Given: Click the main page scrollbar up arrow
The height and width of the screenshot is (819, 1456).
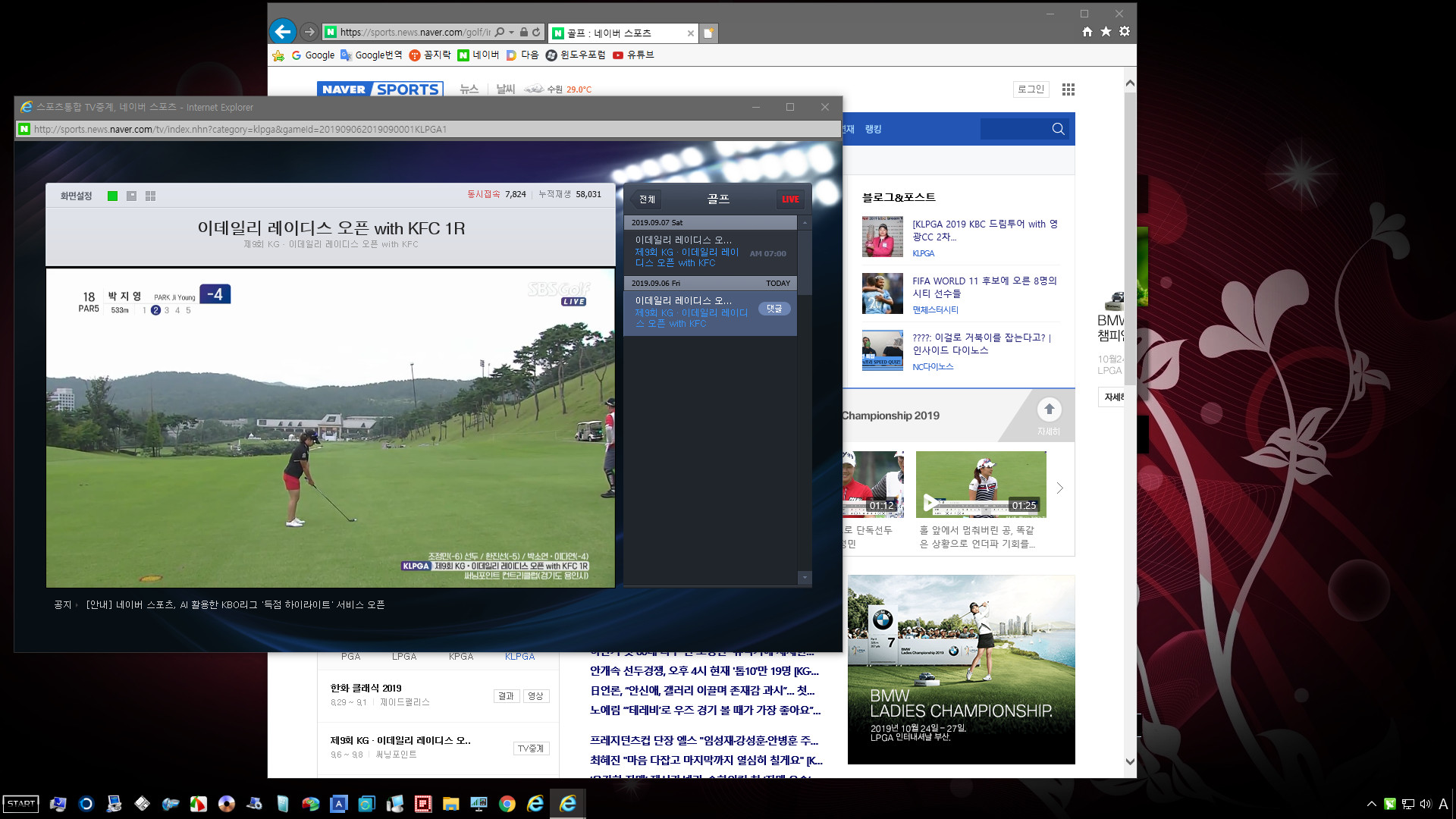Looking at the screenshot, I should [1130, 83].
